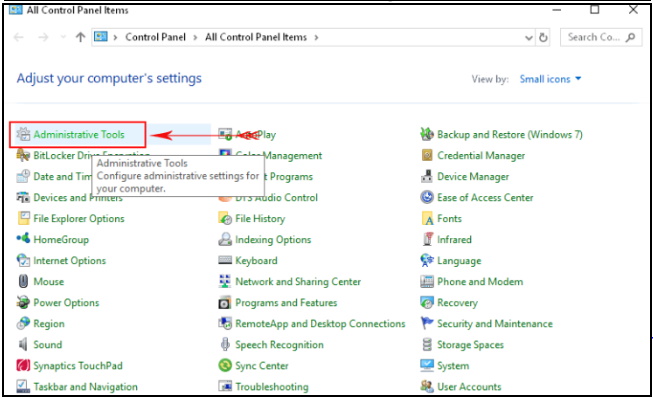This screenshot has height=398, width=653.
Task: Click the HomeGroup icon
Action: click(x=23, y=239)
